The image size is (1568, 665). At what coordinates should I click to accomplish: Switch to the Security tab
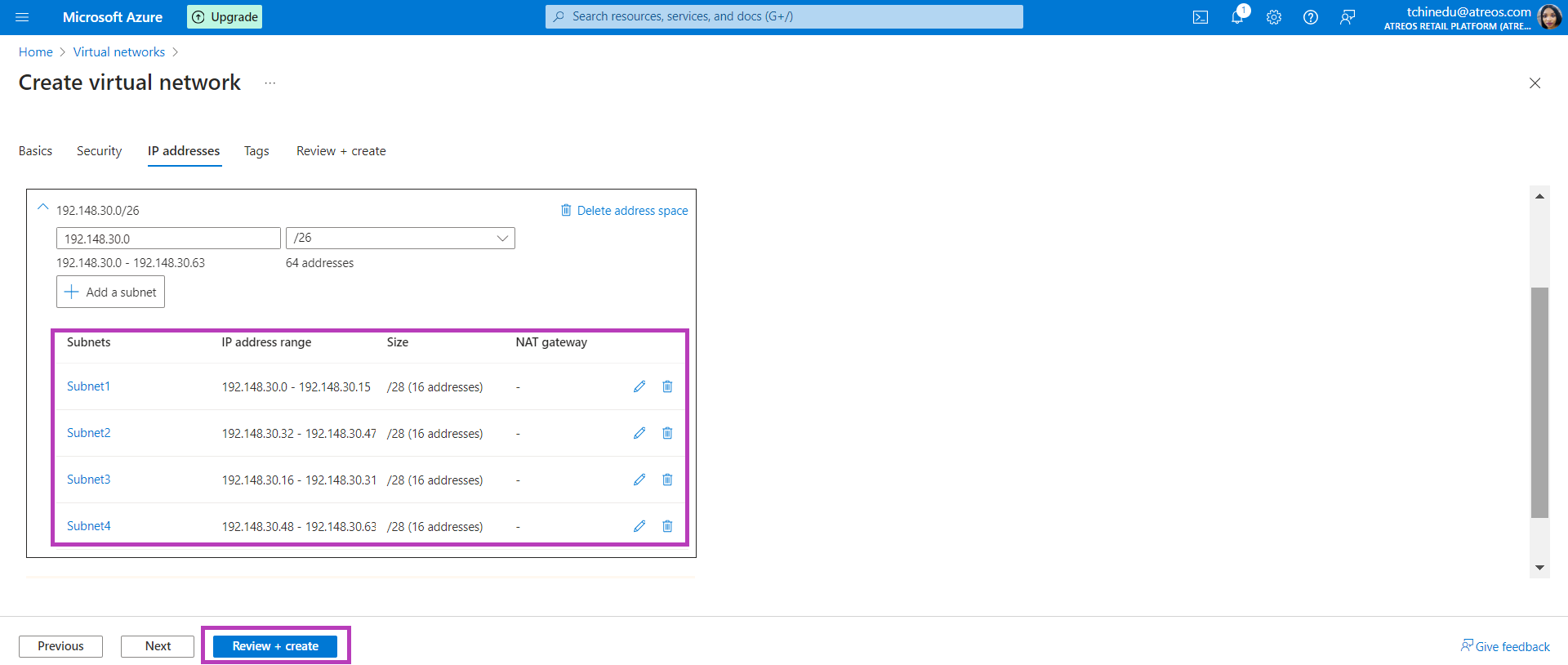click(99, 151)
